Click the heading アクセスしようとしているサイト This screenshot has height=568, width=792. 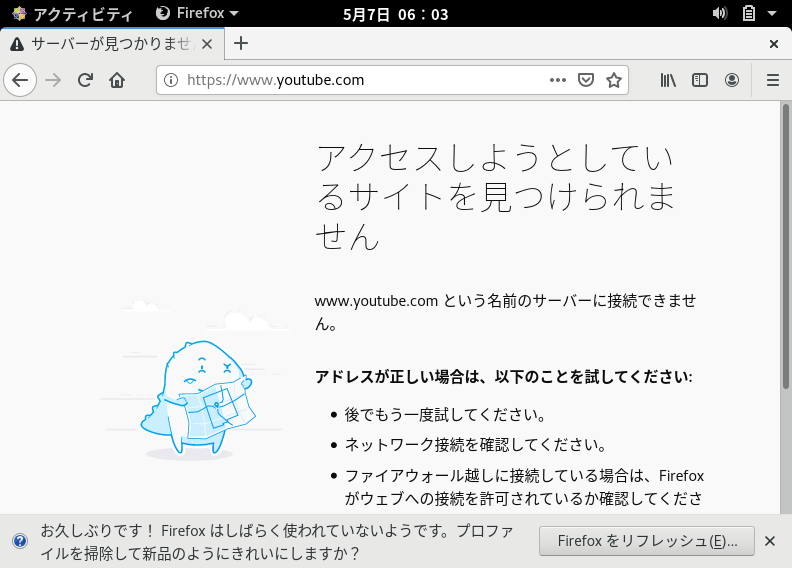(495, 196)
